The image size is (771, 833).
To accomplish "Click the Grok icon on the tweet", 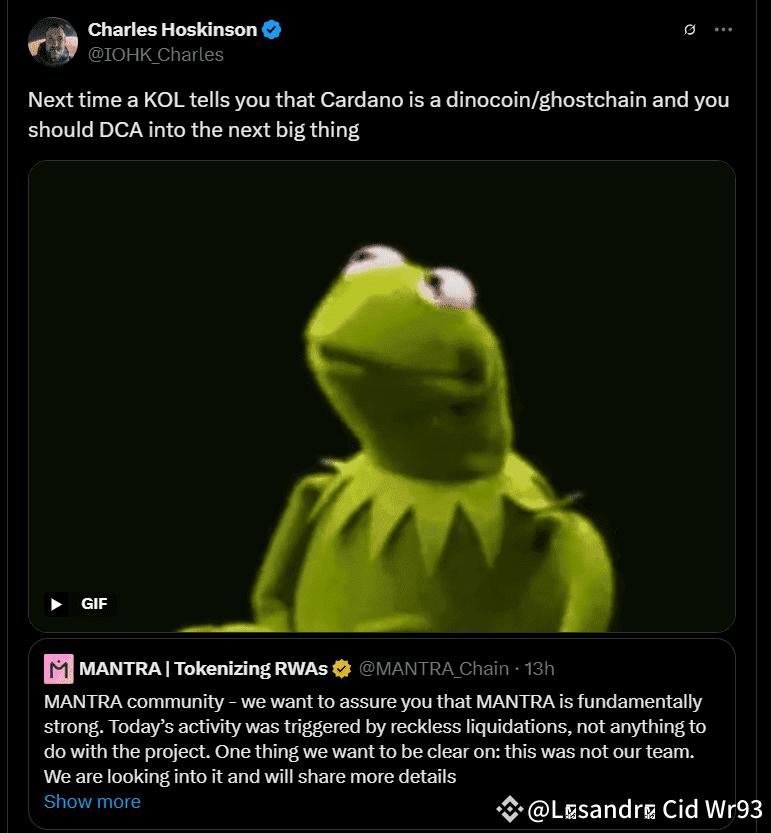I will point(689,30).
